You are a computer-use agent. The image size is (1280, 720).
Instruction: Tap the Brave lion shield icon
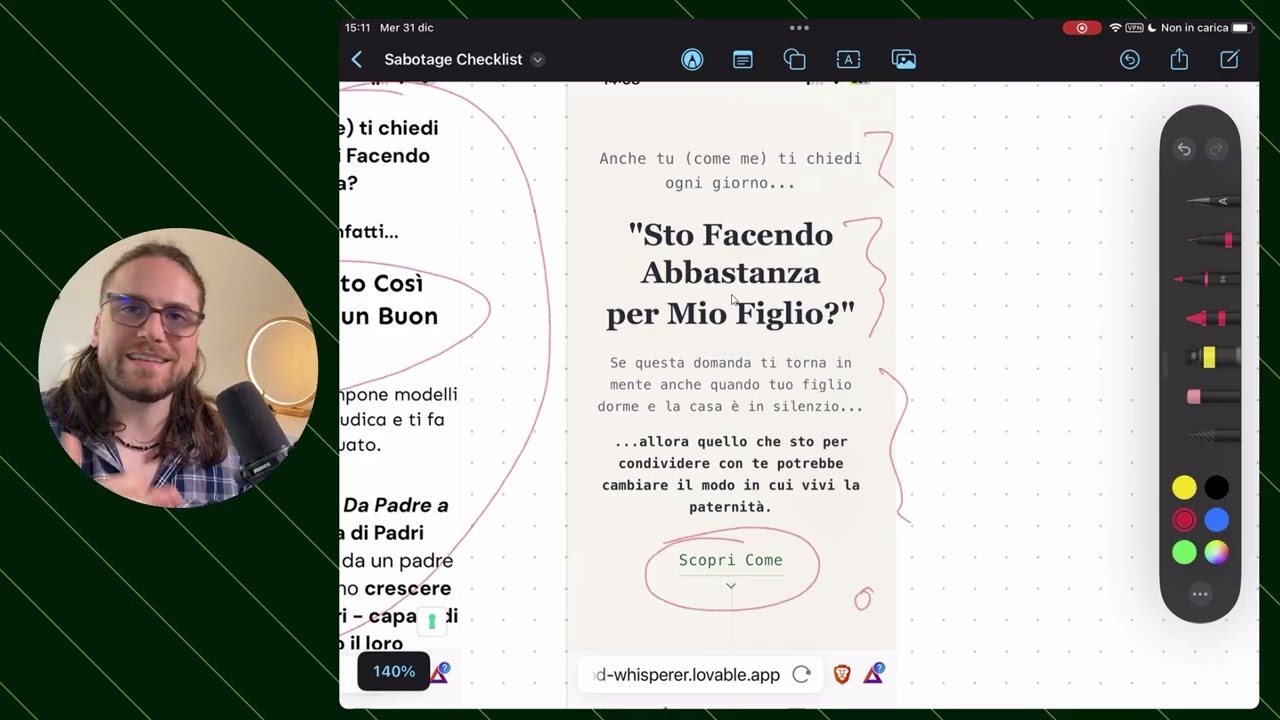pos(842,675)
